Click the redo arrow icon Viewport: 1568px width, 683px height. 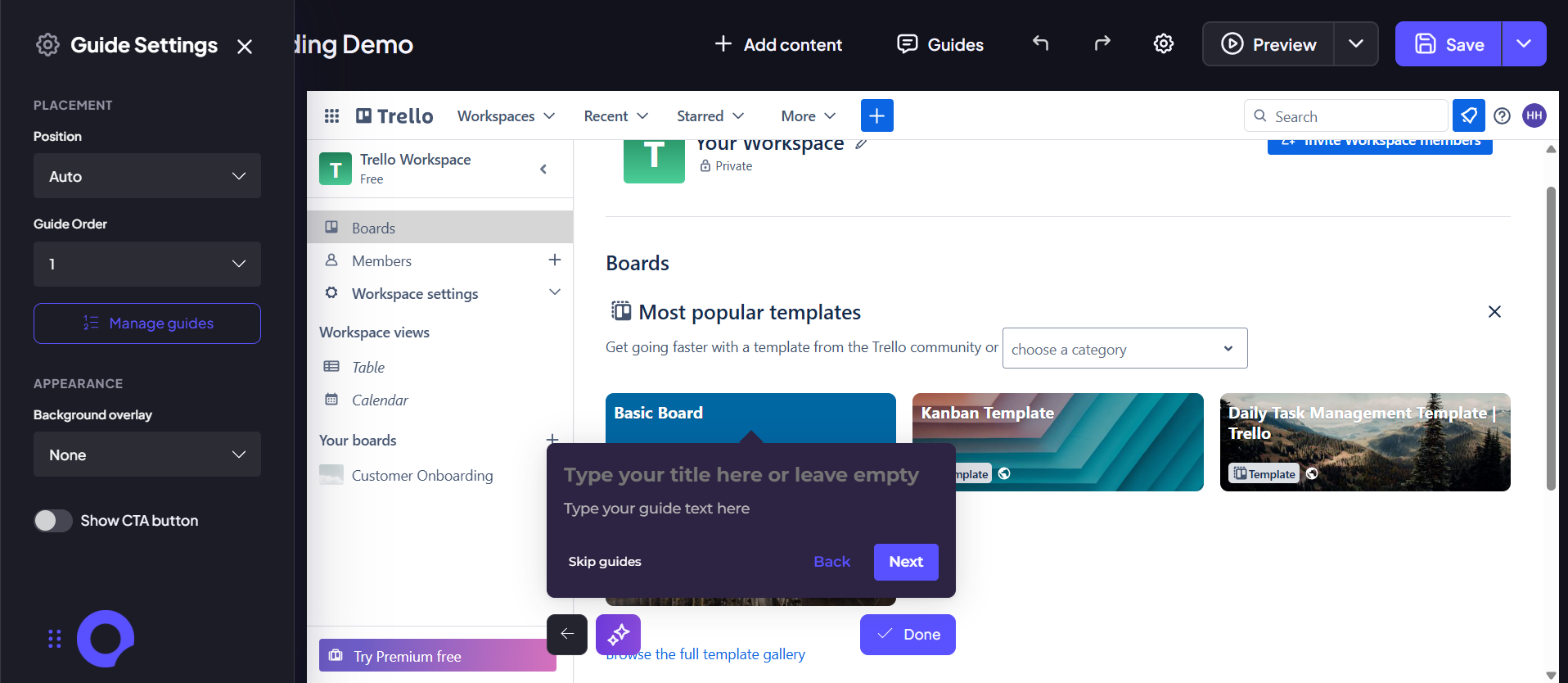[1102, 43]
